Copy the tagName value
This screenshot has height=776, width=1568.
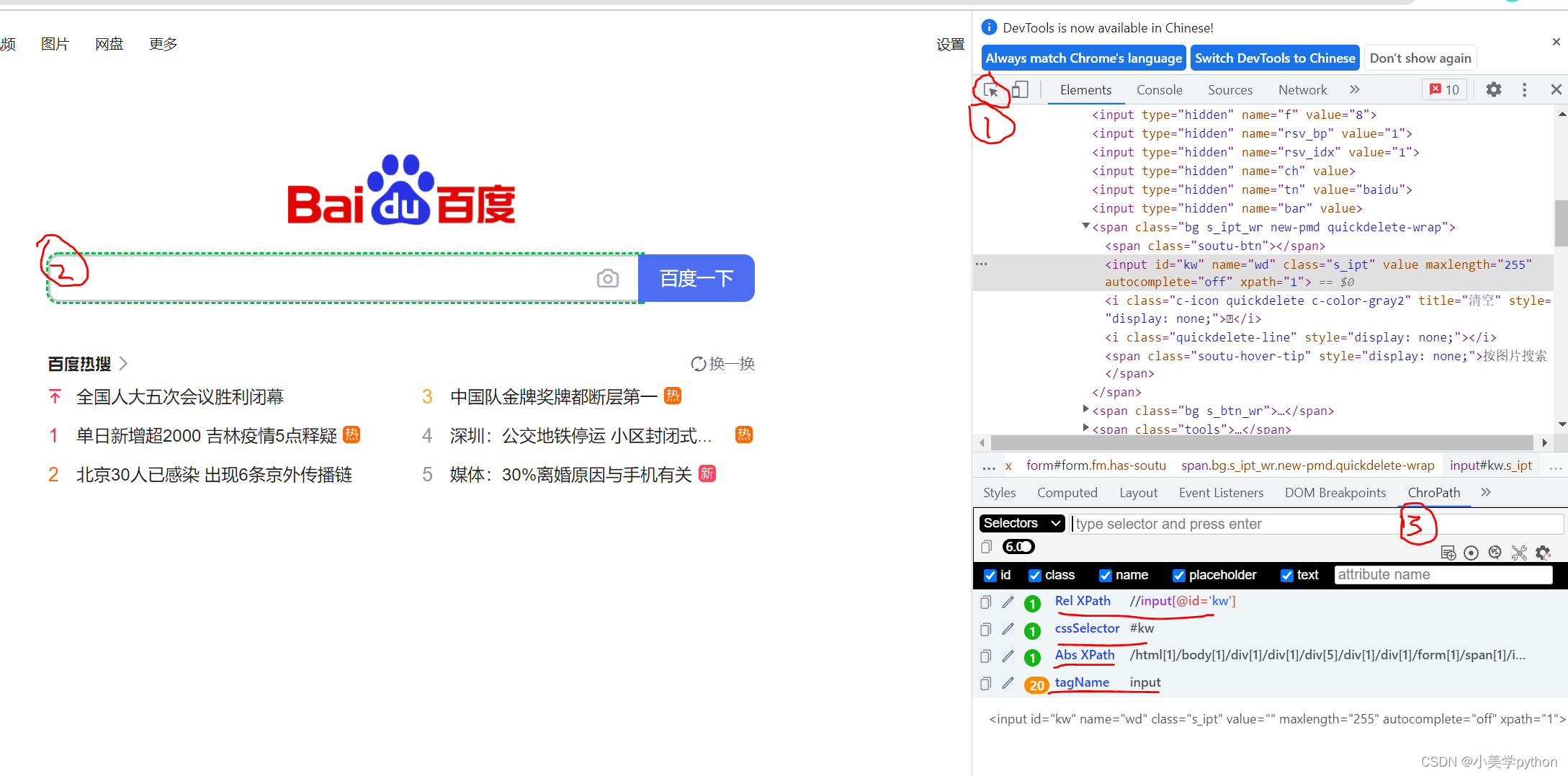986,684
